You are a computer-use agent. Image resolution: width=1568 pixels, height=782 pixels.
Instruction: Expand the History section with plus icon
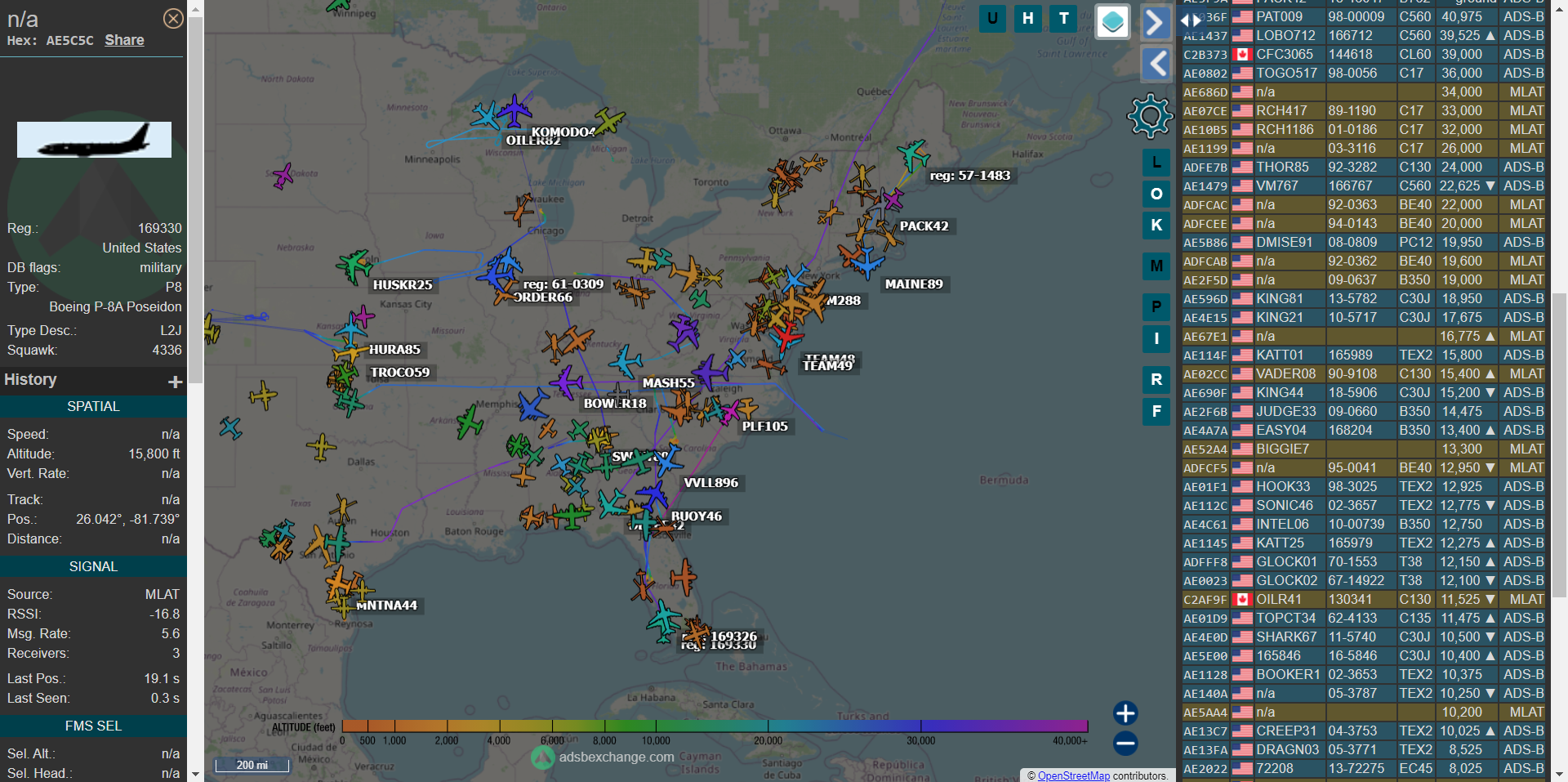(x=175, y=382)
